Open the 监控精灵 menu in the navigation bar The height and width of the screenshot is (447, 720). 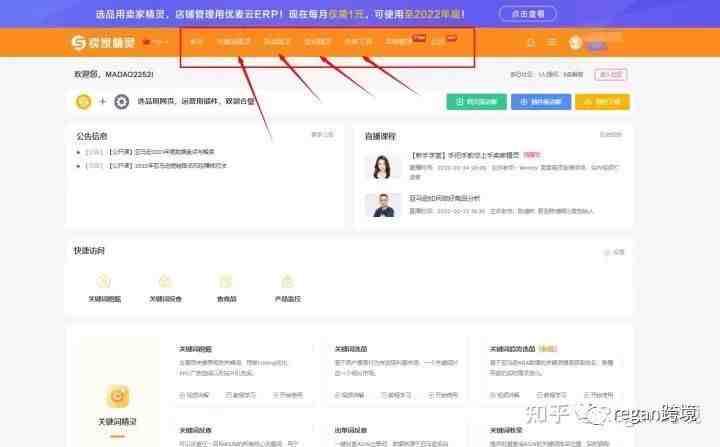click(x=318, y=42)
